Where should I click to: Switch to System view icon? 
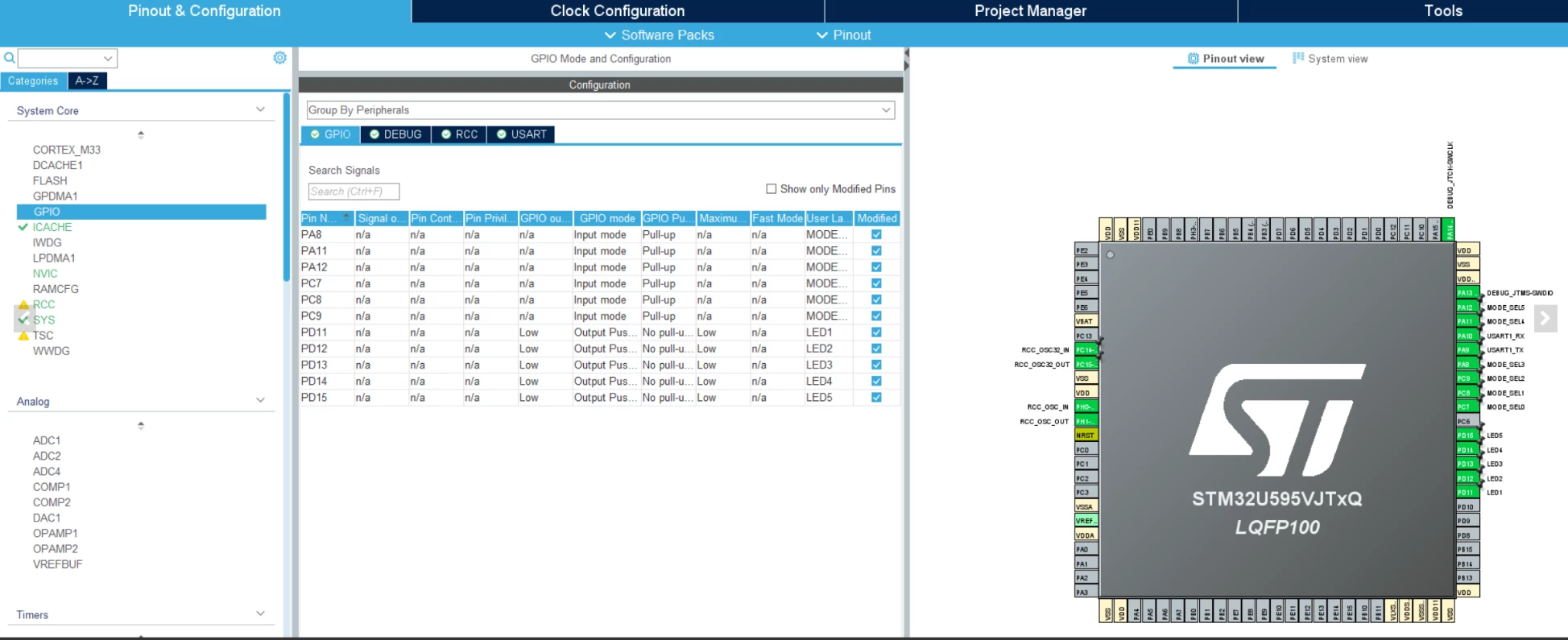point(1298,58)
